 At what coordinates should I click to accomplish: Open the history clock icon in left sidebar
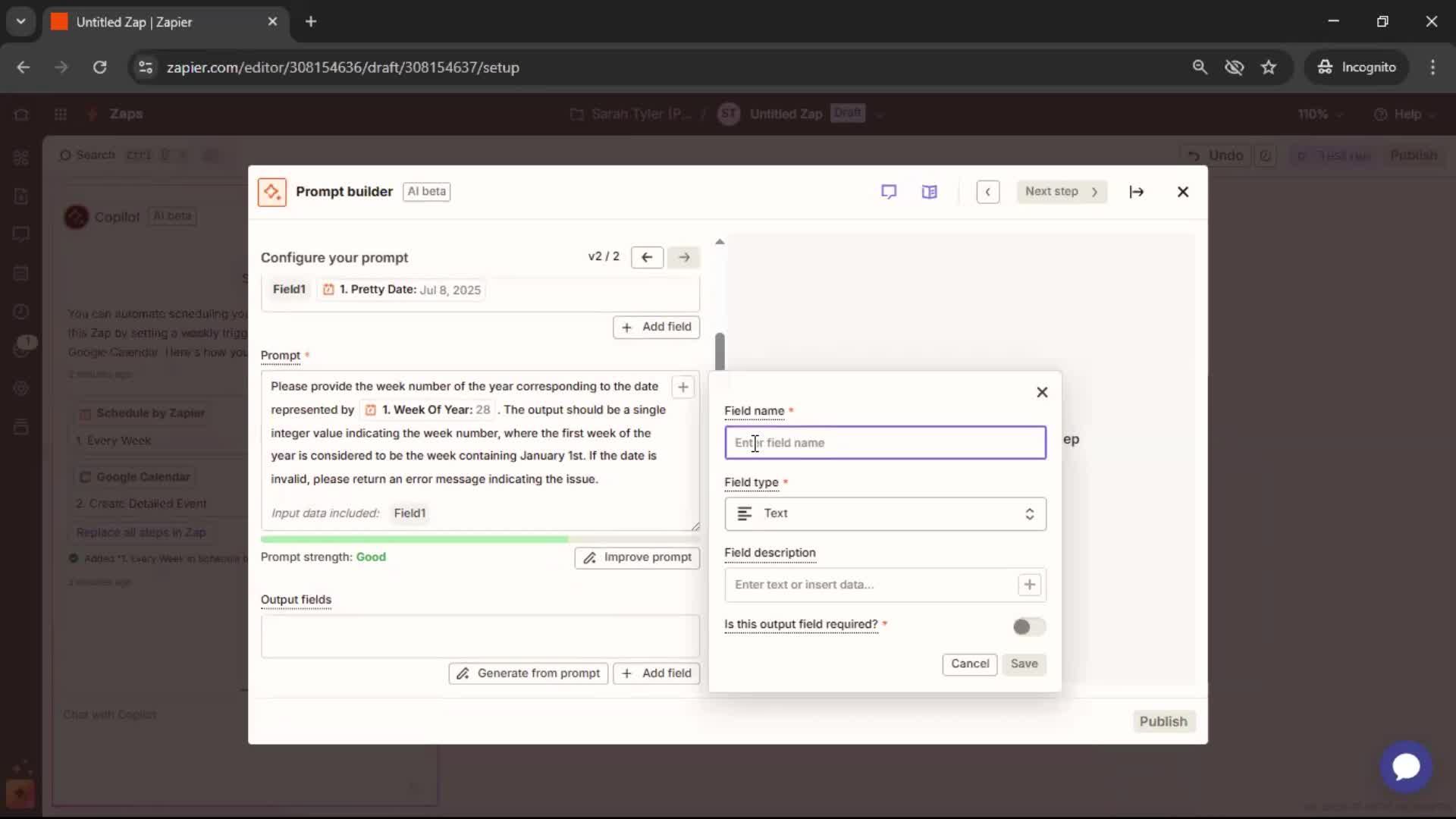click(21, 312)
